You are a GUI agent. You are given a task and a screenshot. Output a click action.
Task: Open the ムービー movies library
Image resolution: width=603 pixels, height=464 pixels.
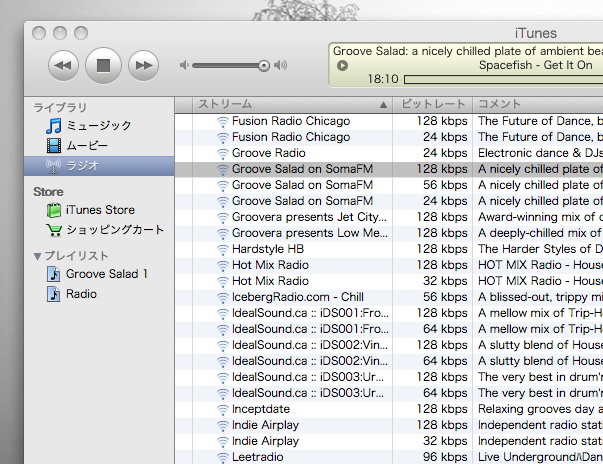point(99,145)
